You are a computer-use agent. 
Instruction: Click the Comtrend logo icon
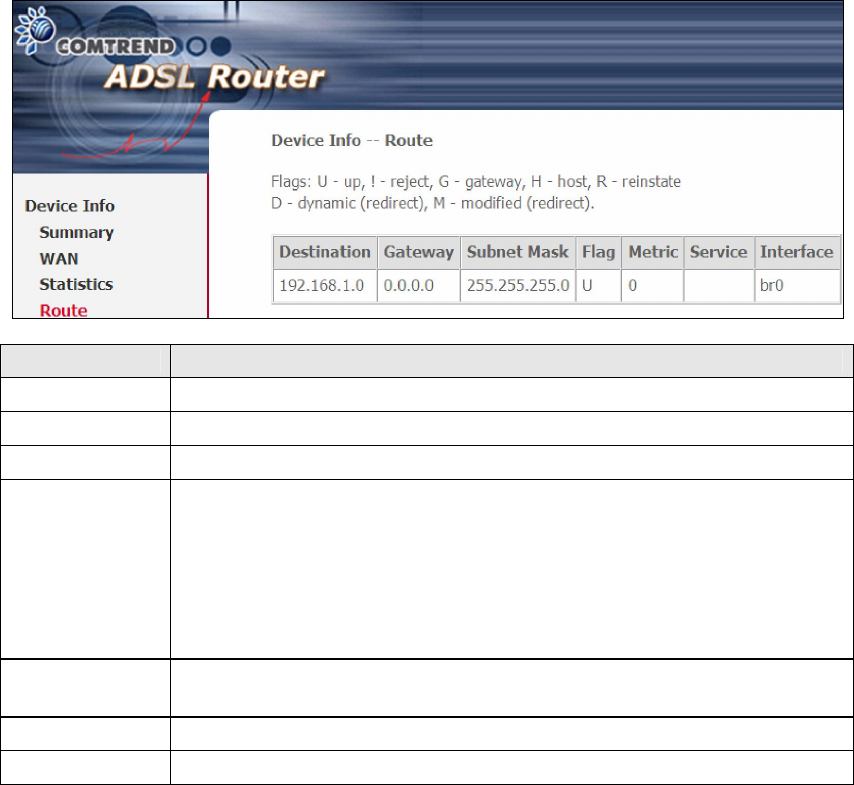tap(35, 31)
